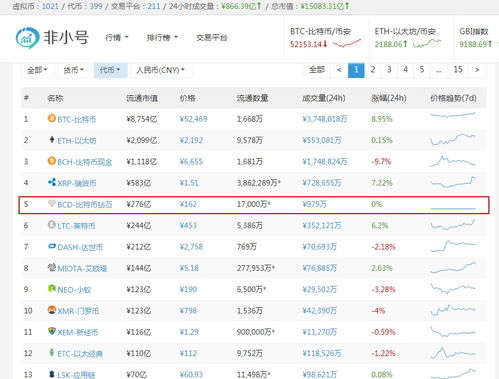Viewport: 499px width, 379px height.
Task: Open the BCD-比特币钻石 coin link
Action: 85,205
